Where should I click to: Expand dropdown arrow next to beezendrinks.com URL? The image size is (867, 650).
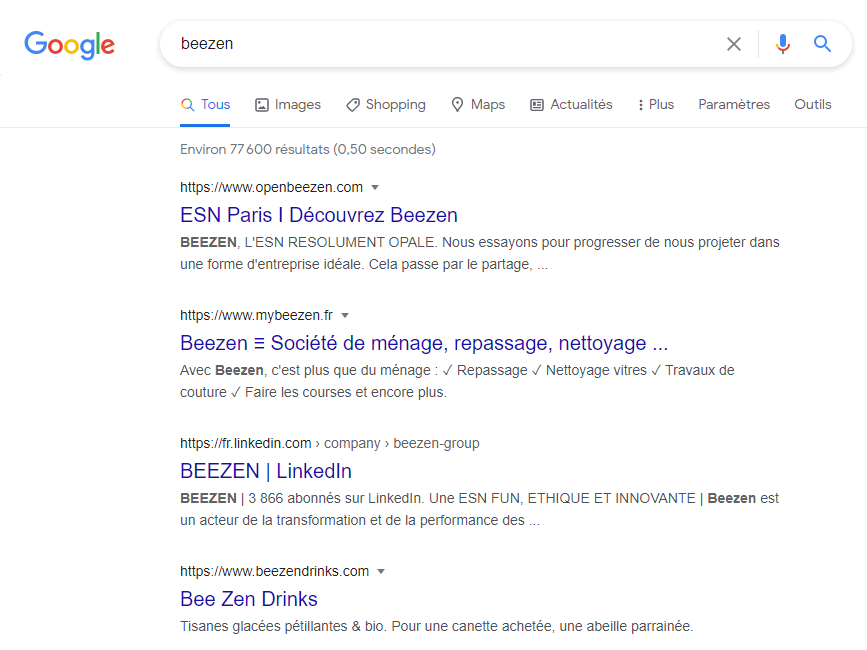(380, 572)
